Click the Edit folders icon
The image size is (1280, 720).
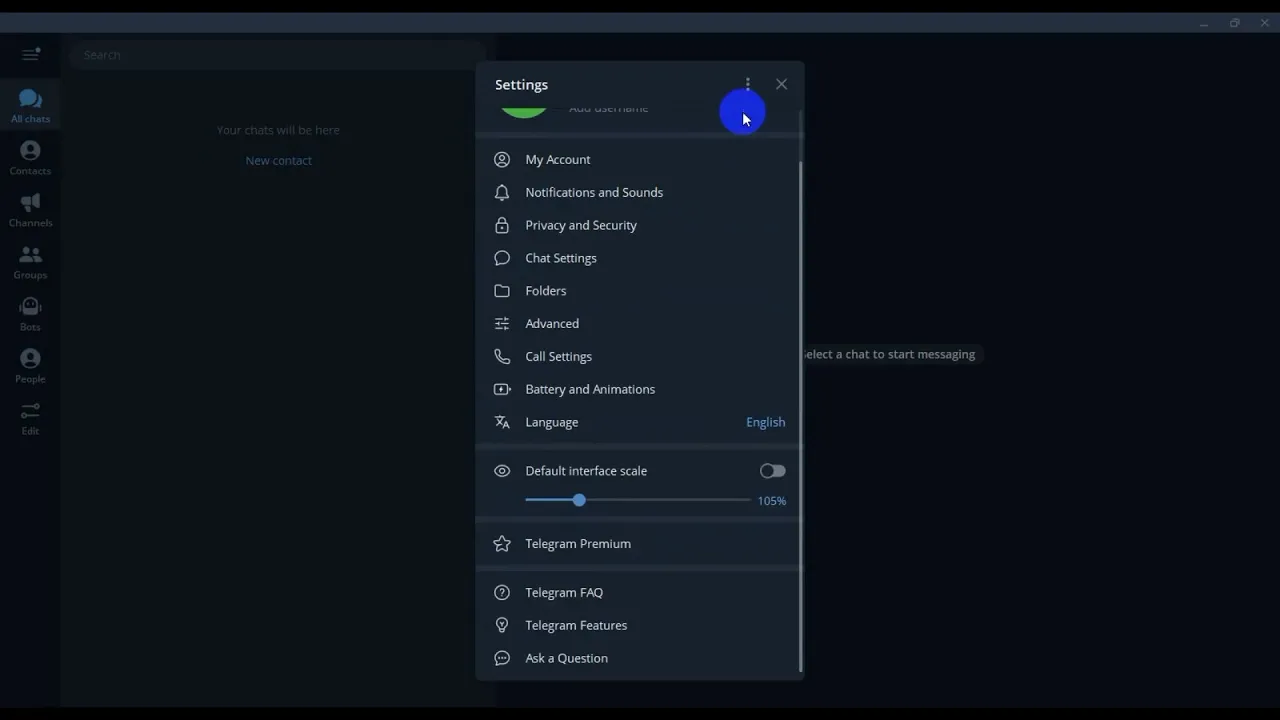click(30, 418)
